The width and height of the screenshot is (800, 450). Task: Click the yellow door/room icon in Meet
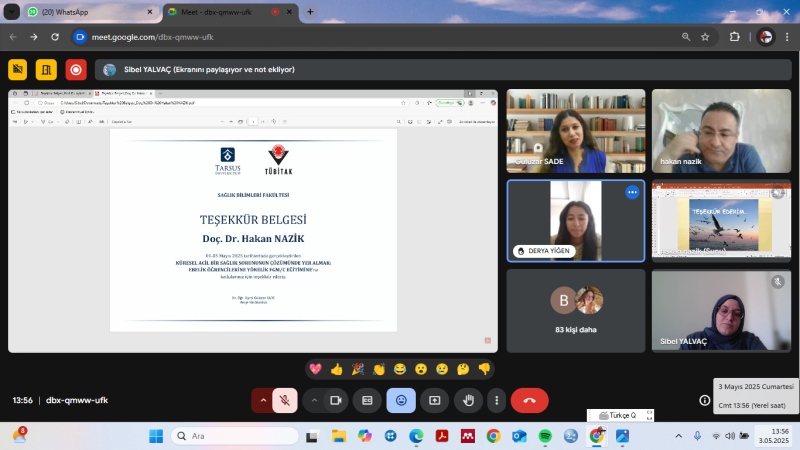(46, 69)
